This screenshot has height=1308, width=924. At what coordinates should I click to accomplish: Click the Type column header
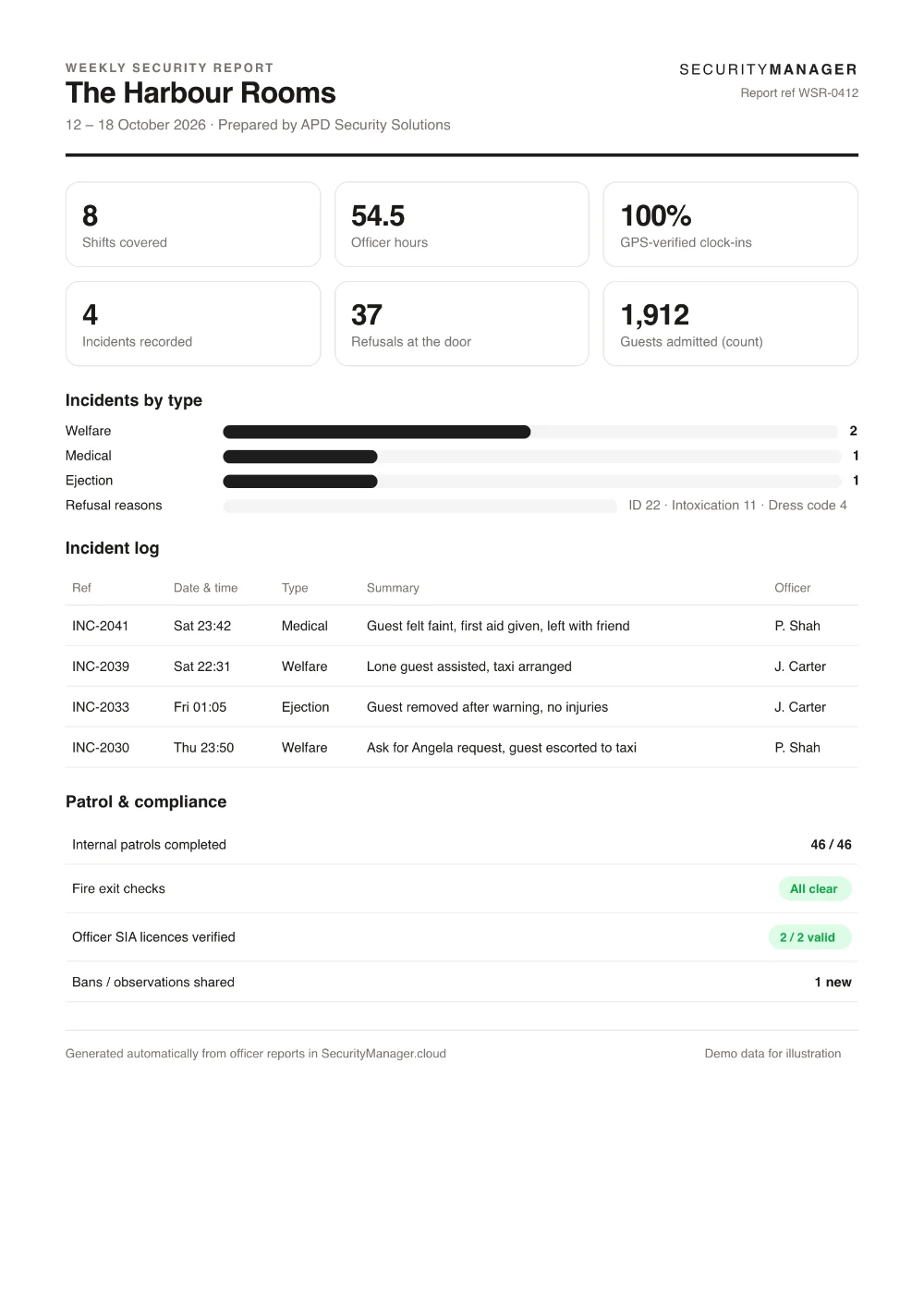click(x=295, y=588)
